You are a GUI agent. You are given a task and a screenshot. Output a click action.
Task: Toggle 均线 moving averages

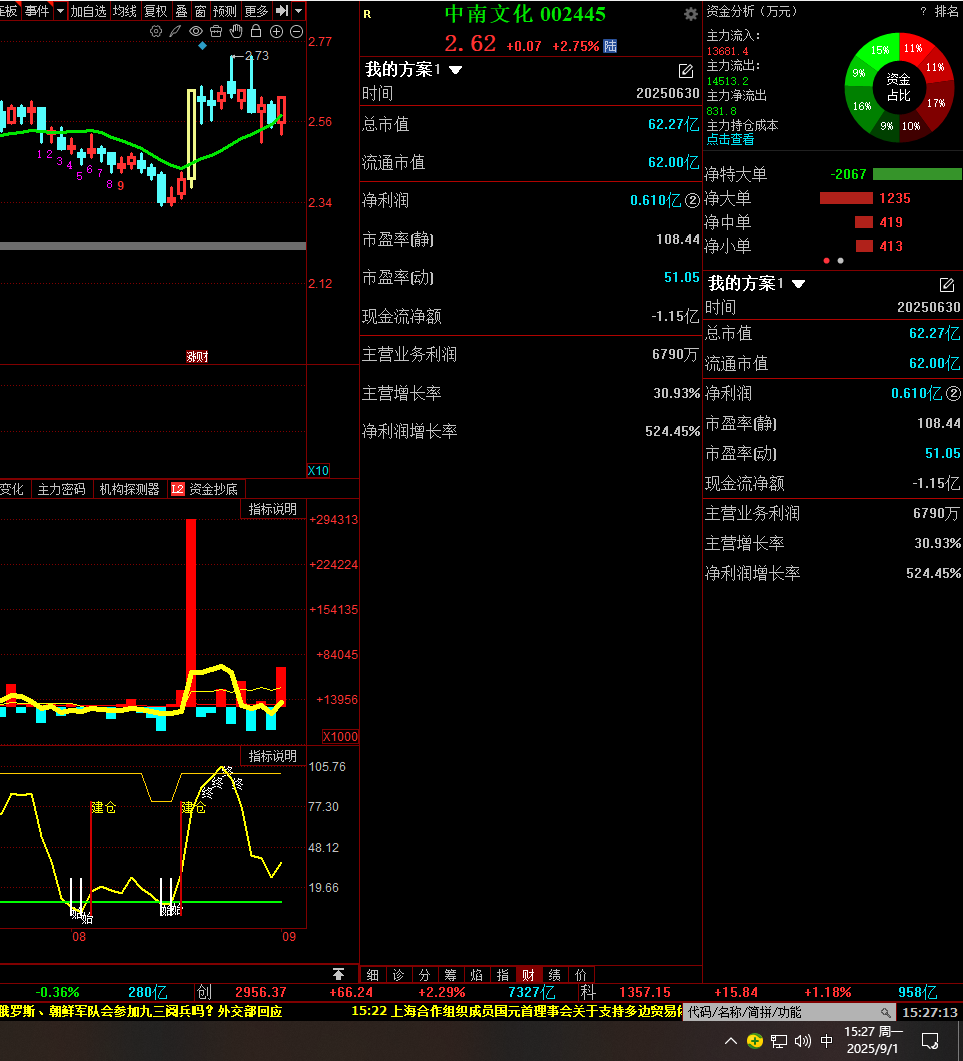(125, 11)
